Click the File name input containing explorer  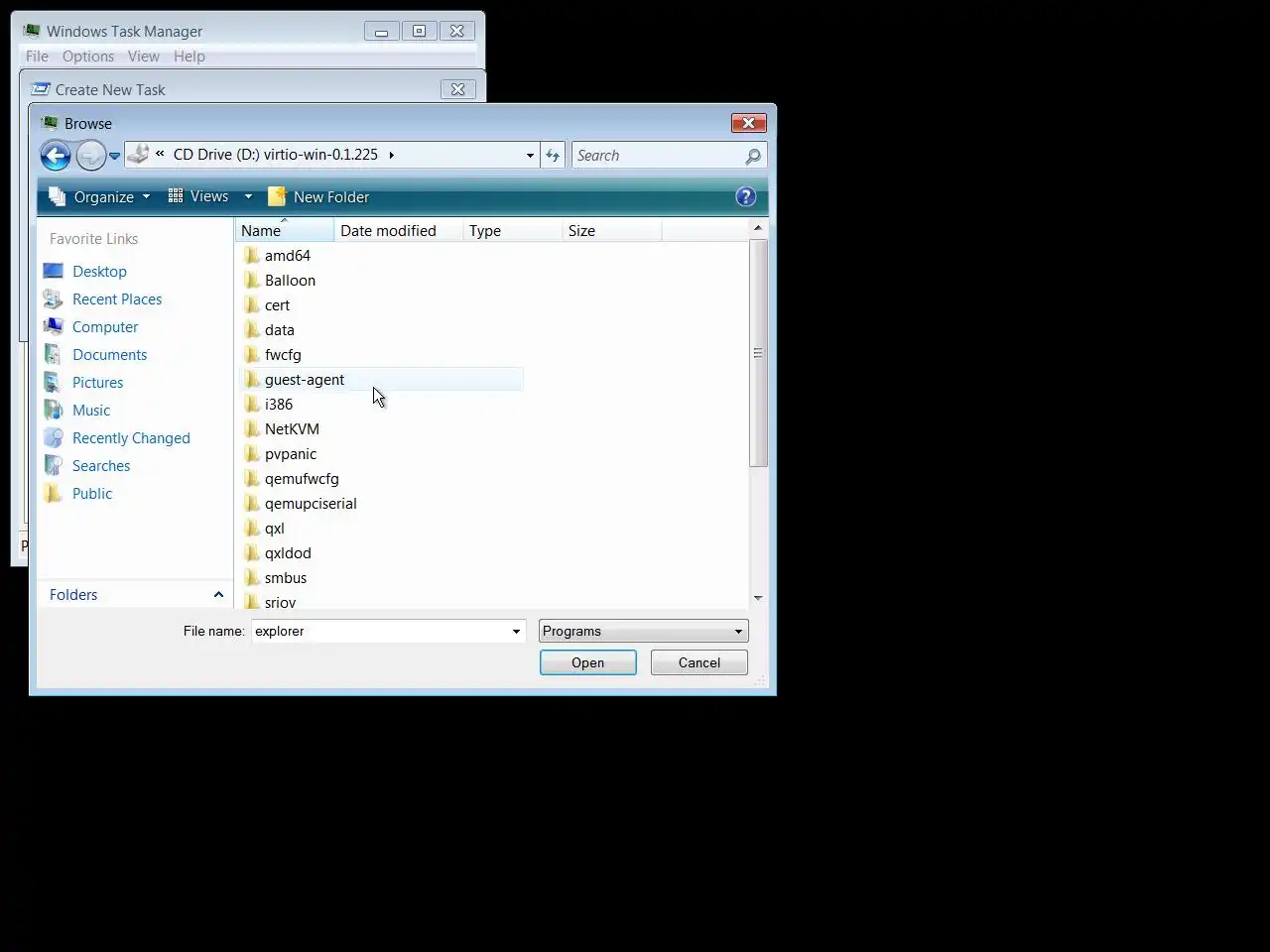click(379, 631)
